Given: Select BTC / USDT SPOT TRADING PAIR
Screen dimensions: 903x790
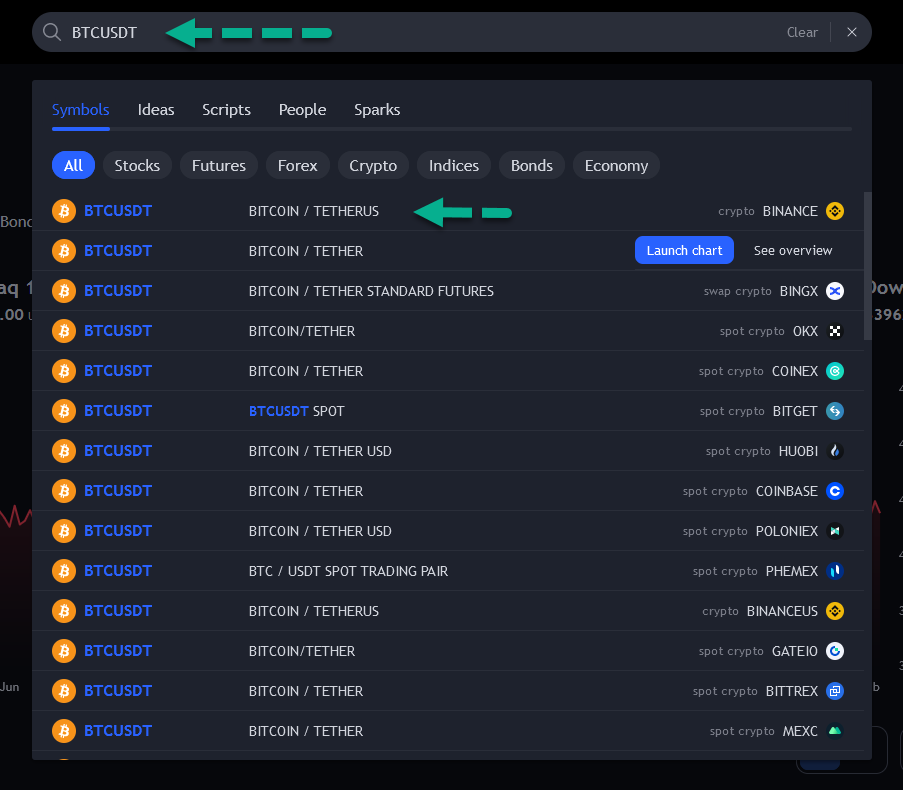Looking at the screenshot, I should 348,571.
